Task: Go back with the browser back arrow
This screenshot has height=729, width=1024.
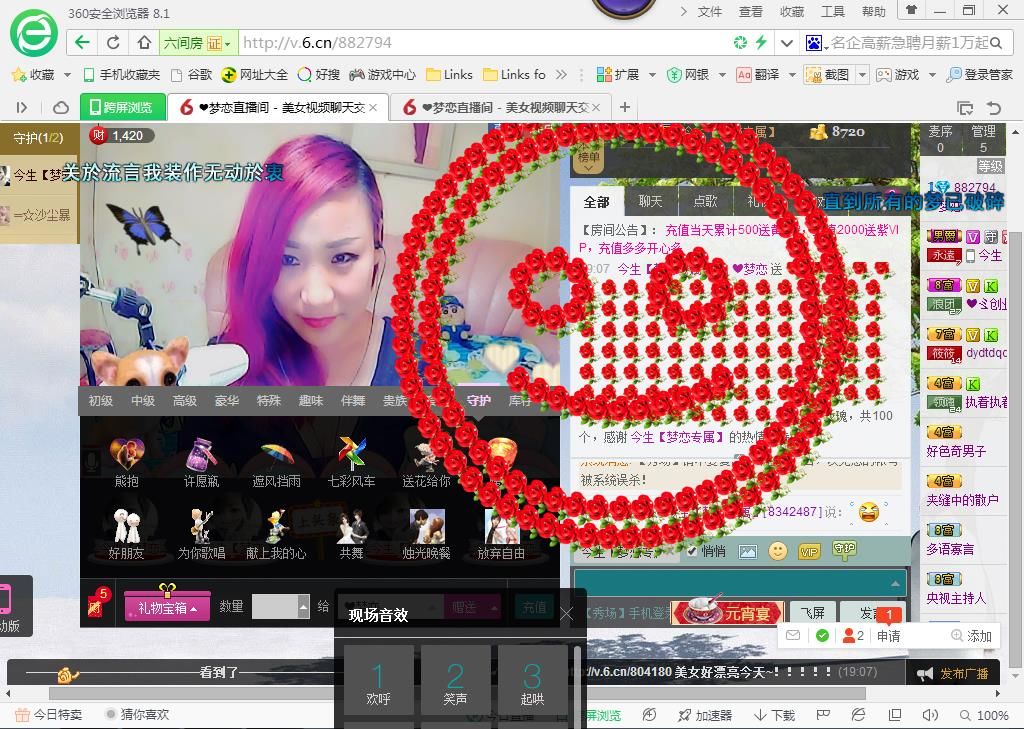Action: (82, 43)
